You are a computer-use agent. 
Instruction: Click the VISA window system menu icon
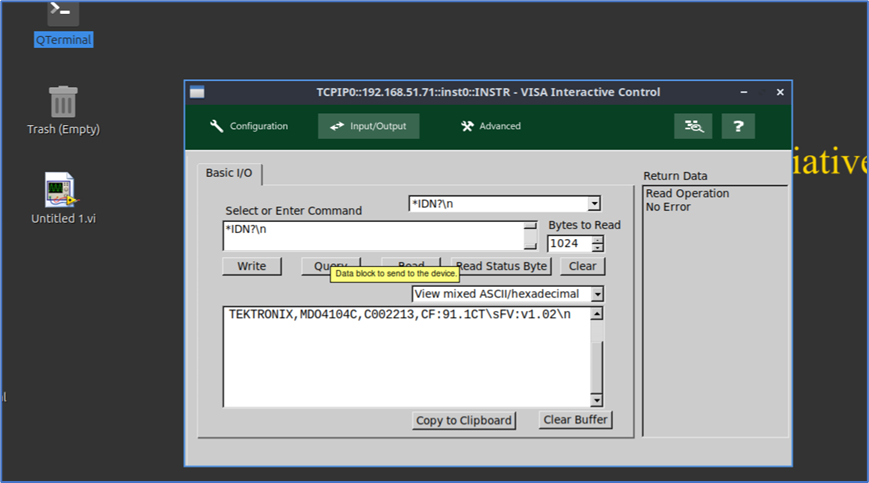pos(197,92)
